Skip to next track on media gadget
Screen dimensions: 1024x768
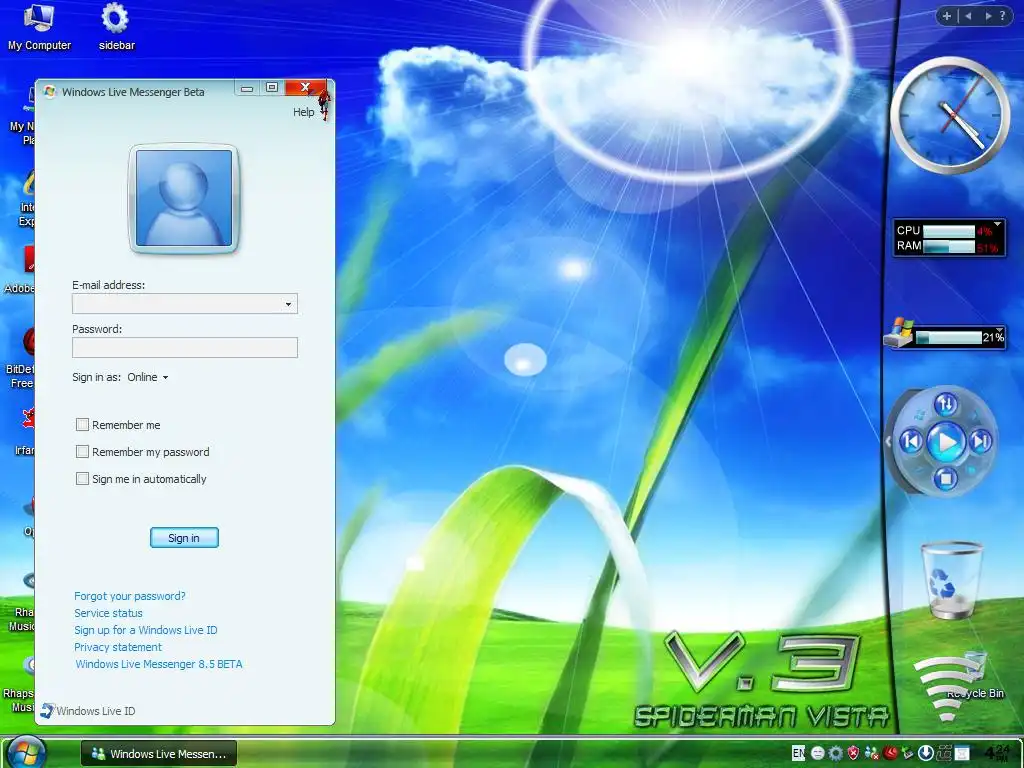[980, 442]
